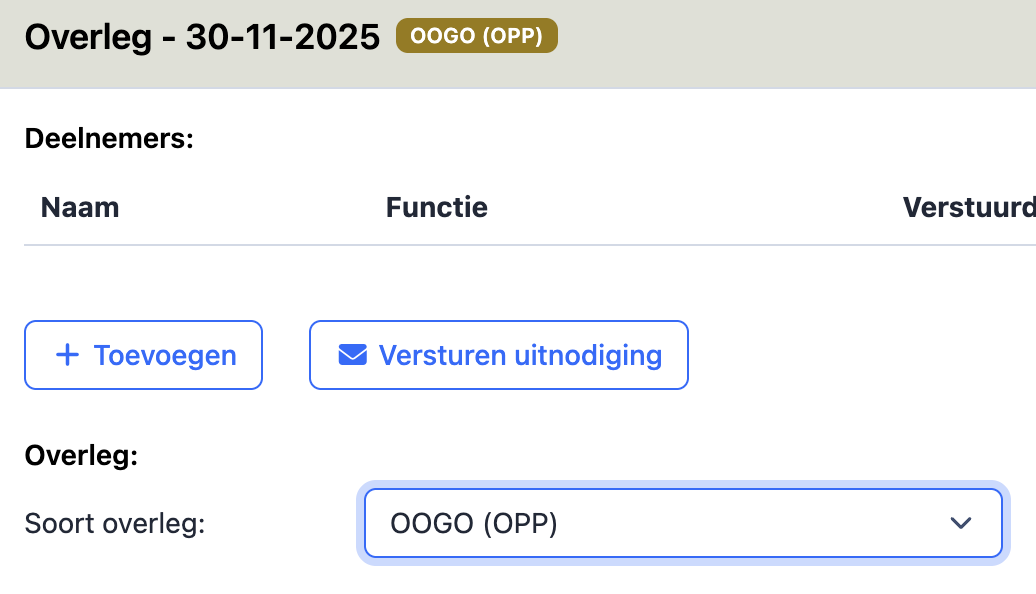
Task: Click the gold OOGO (OPP) badge
Action: (476, 37)
